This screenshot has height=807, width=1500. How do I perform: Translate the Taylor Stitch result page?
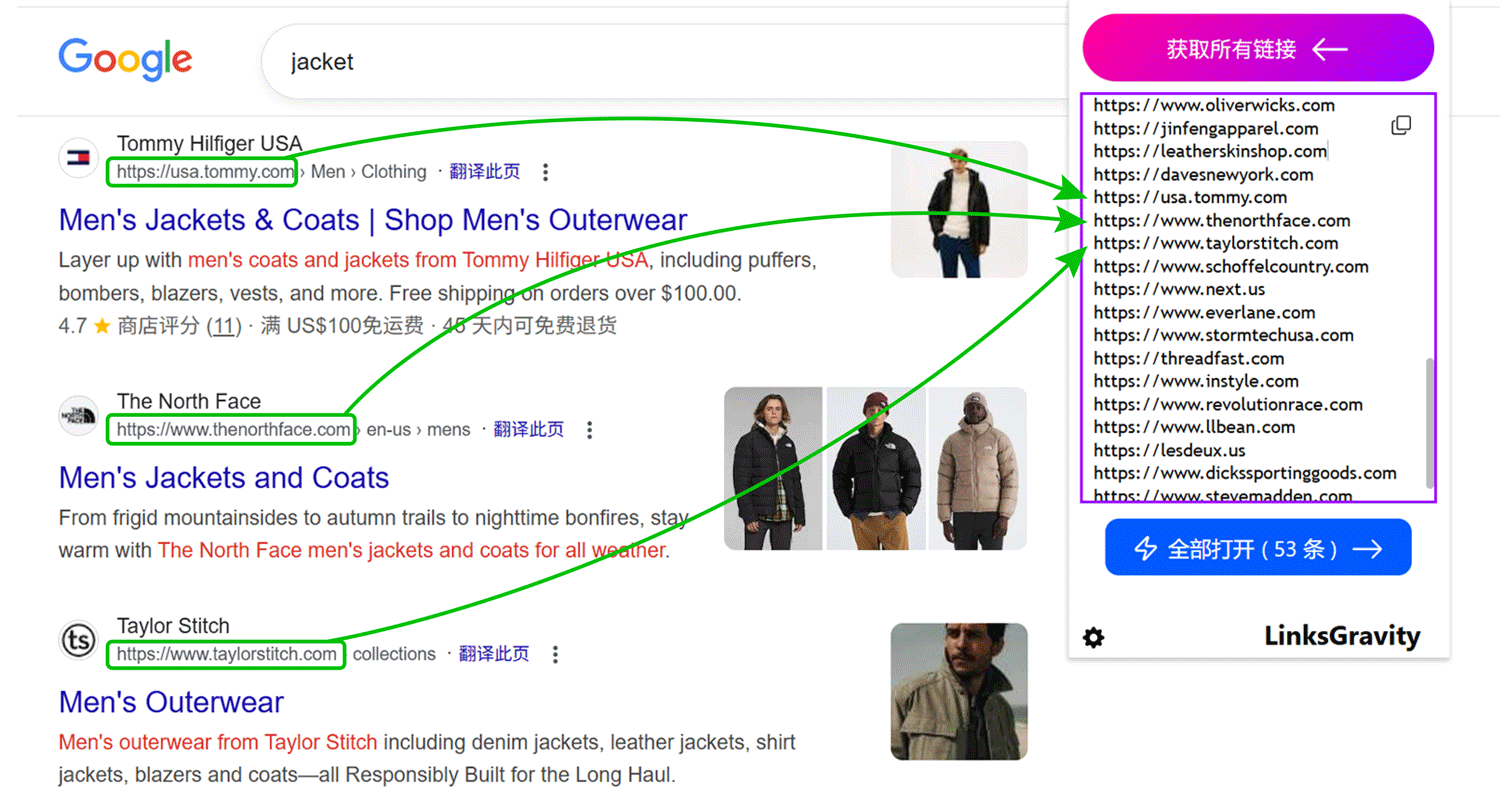tap(494, 655)
